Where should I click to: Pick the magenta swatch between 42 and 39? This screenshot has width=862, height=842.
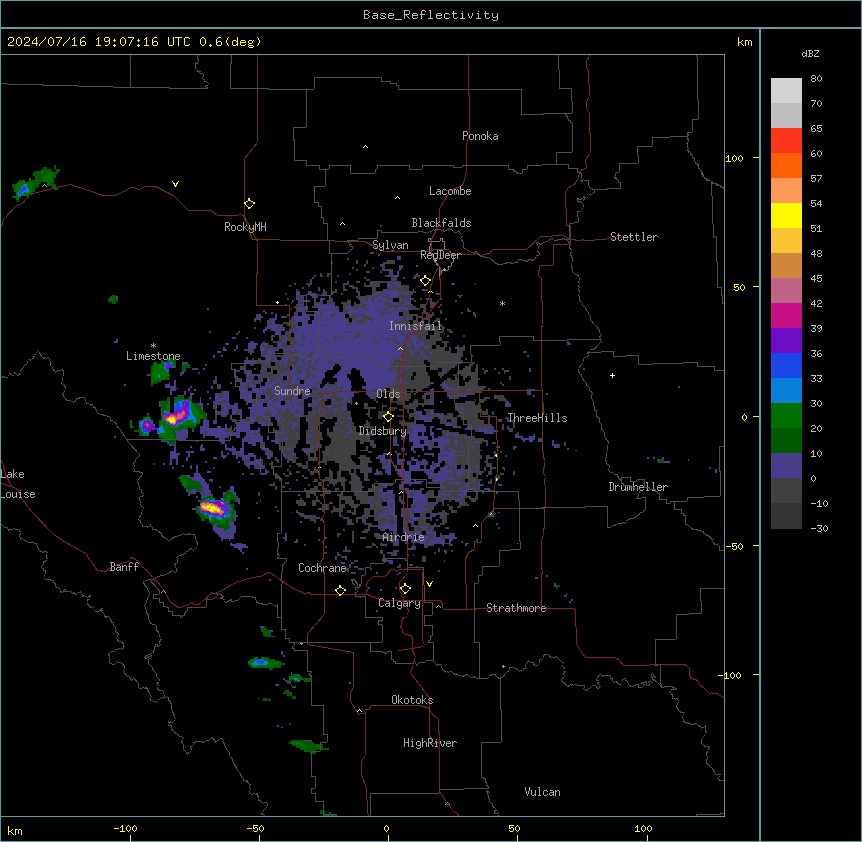(x=786, y=315)
